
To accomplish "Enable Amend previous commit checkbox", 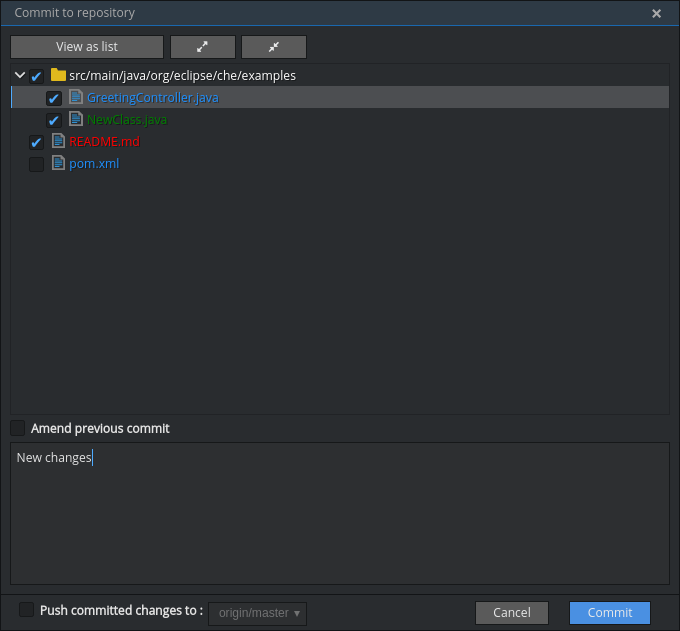I will (x=18, y=428).
